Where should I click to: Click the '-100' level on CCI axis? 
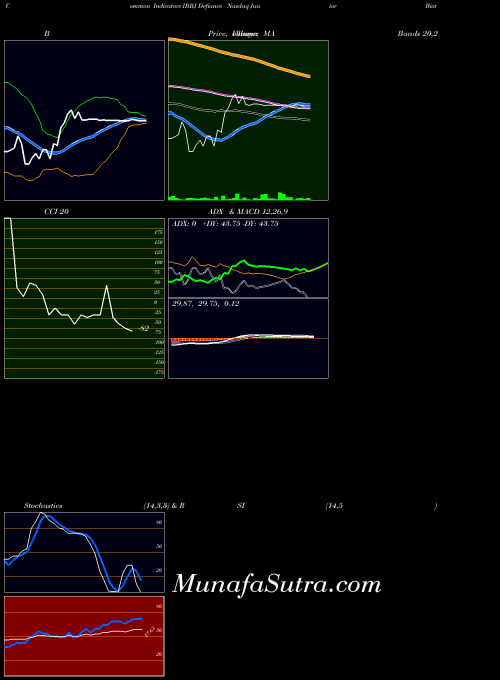click(x=158, y=342)
